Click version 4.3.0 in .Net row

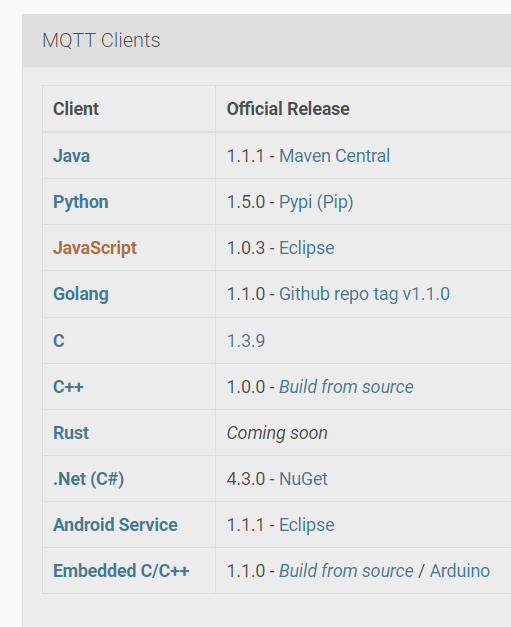246,479
